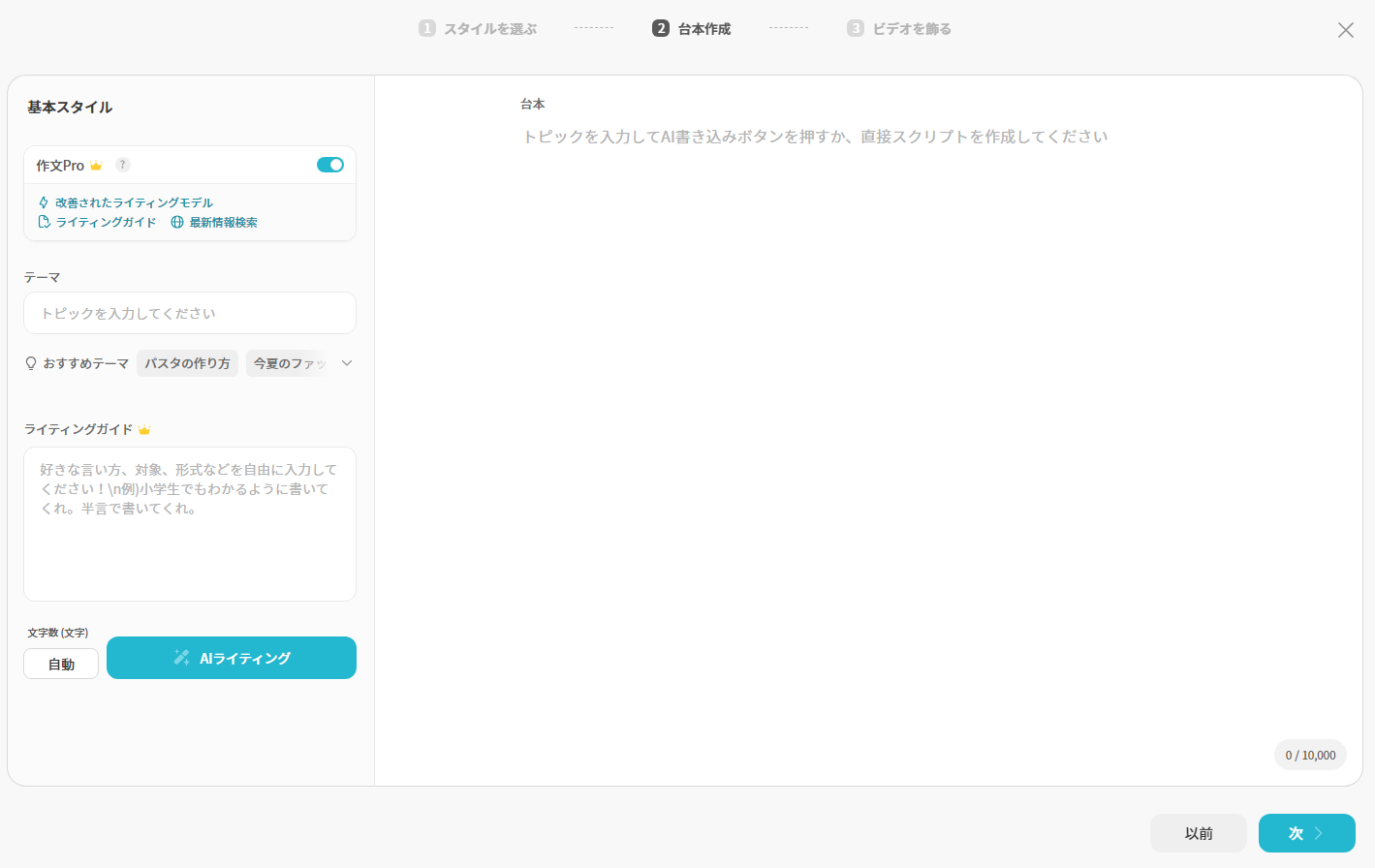
Task: Click 改善されたライティングモデル link
Action: coord(134,202)
